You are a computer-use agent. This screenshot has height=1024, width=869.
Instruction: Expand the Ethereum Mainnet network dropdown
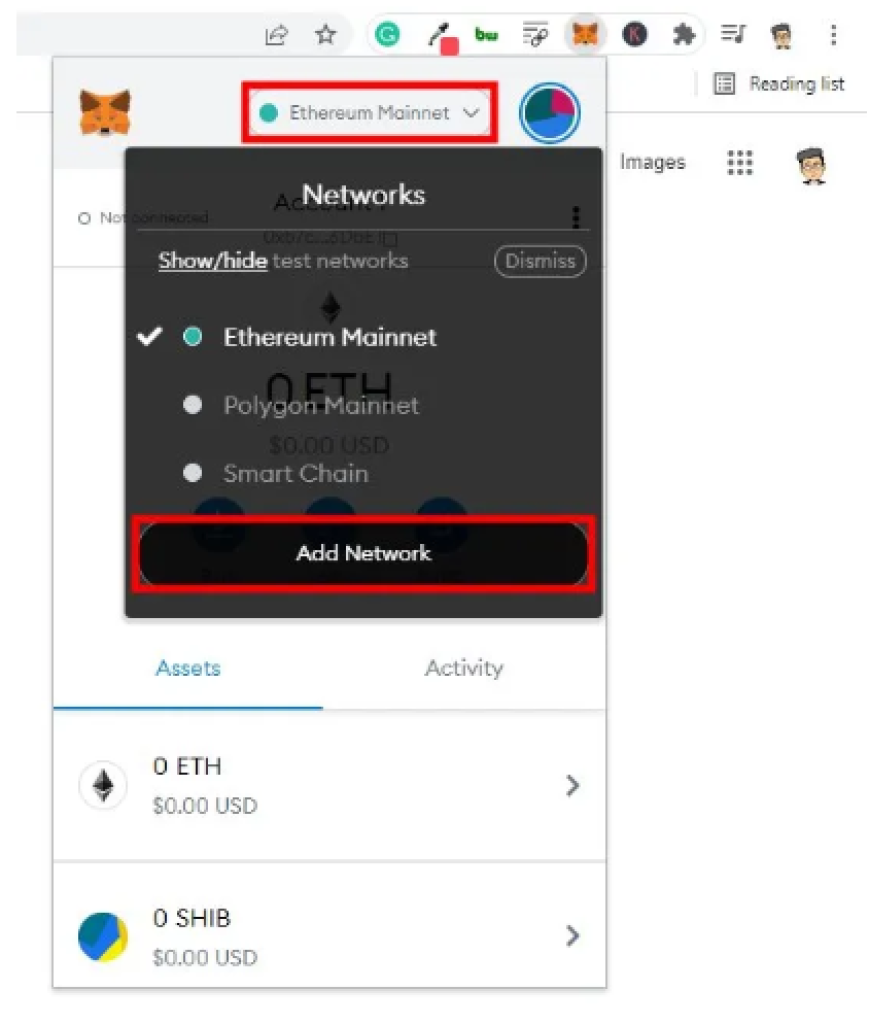point(370,112)
